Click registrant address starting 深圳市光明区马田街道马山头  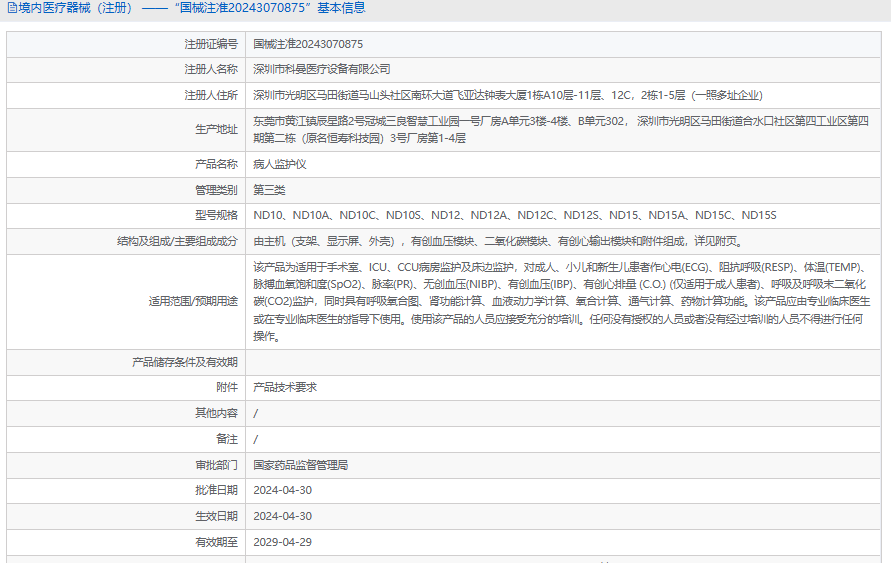508,95
